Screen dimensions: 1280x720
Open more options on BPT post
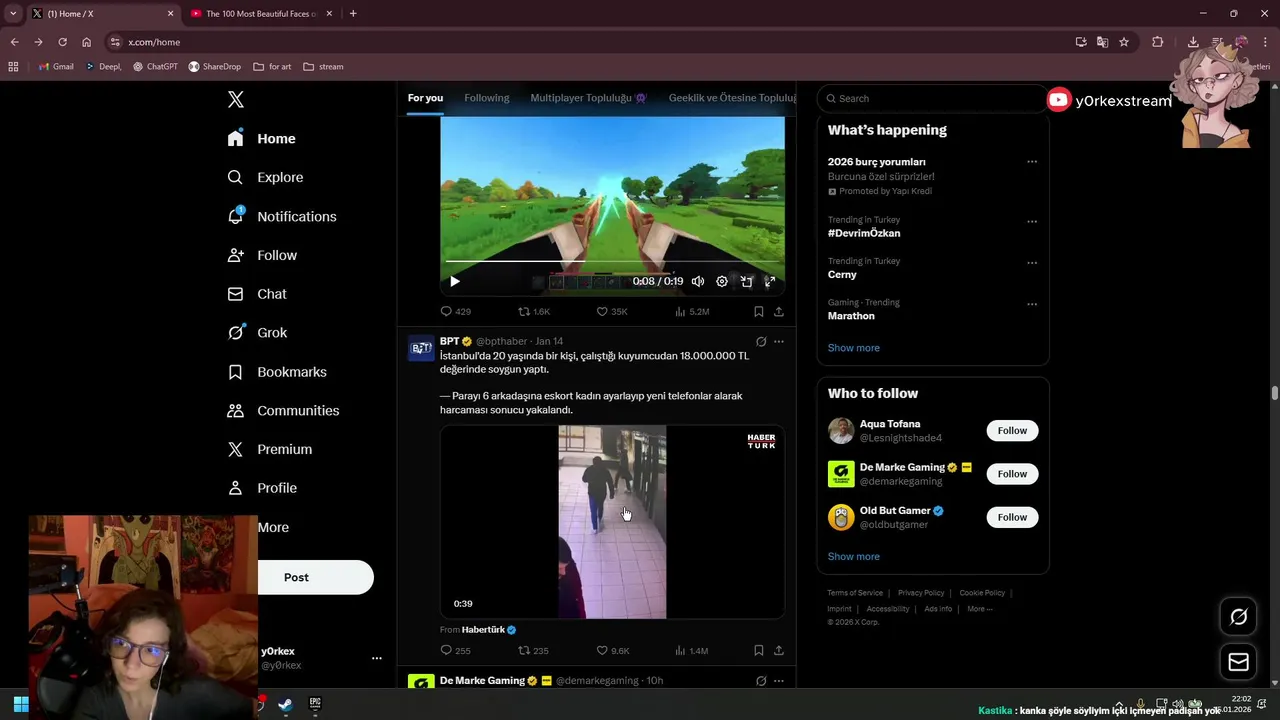tap(779, 342)
